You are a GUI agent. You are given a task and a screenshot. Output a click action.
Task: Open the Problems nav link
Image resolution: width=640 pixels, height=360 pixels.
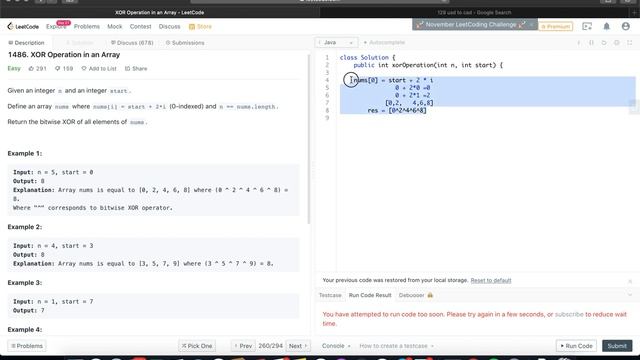tap(87, 27)
